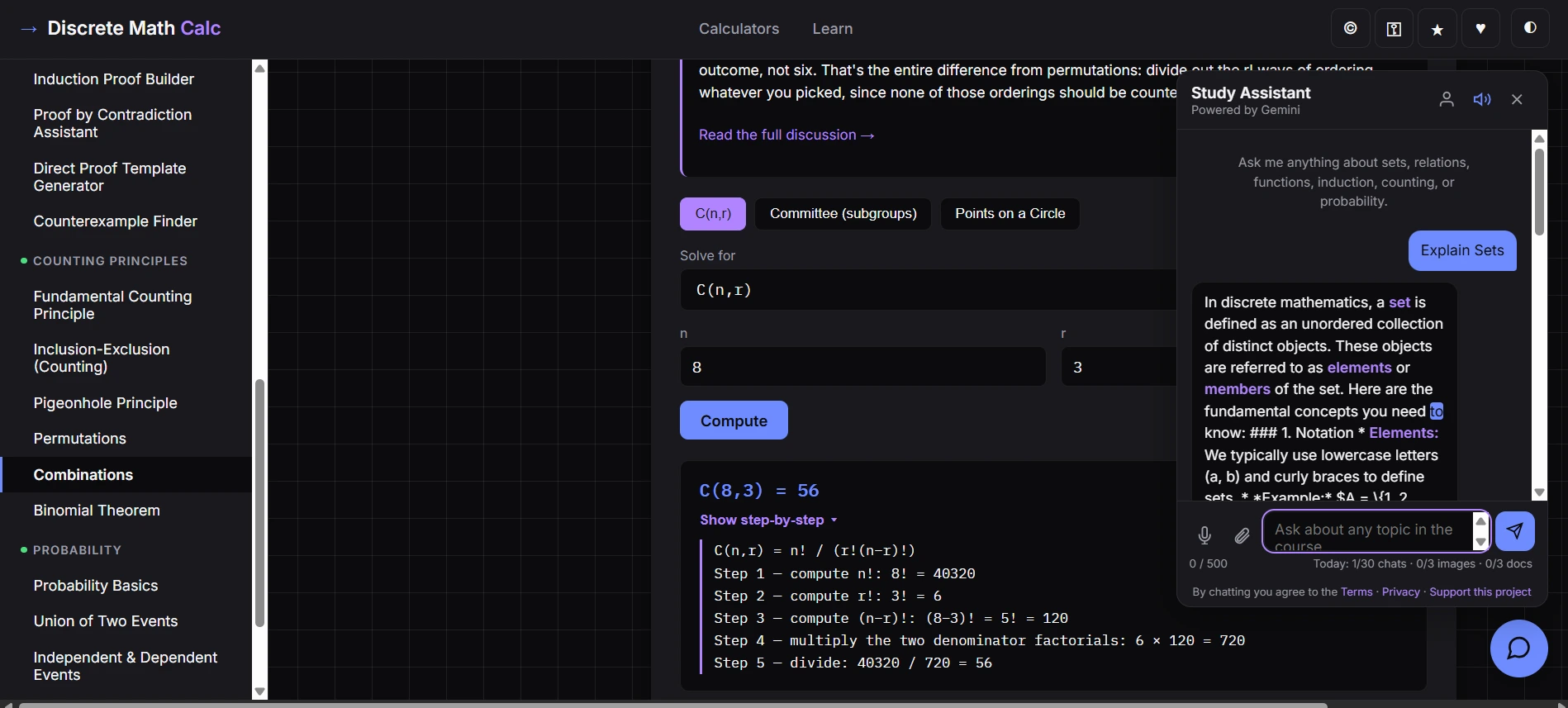This screenshot has width=1568, height=708.
Task: Open Pigeonhole Principle in sidebar
Action: tap(106, 403)
